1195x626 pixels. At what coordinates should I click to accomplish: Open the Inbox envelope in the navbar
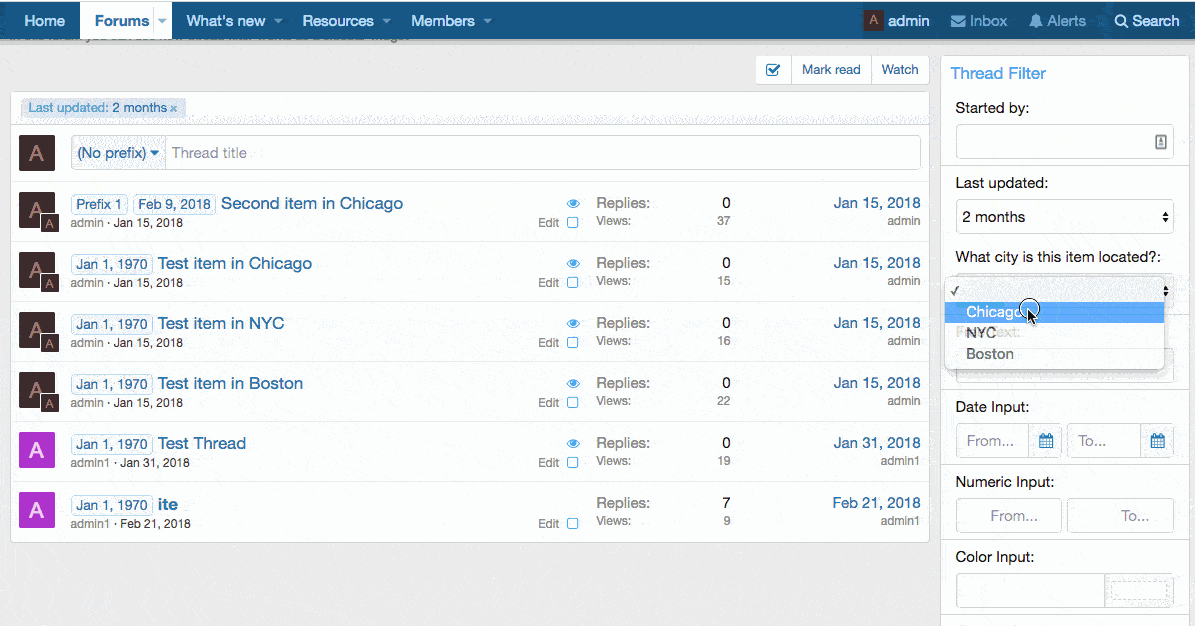[978, 21]
